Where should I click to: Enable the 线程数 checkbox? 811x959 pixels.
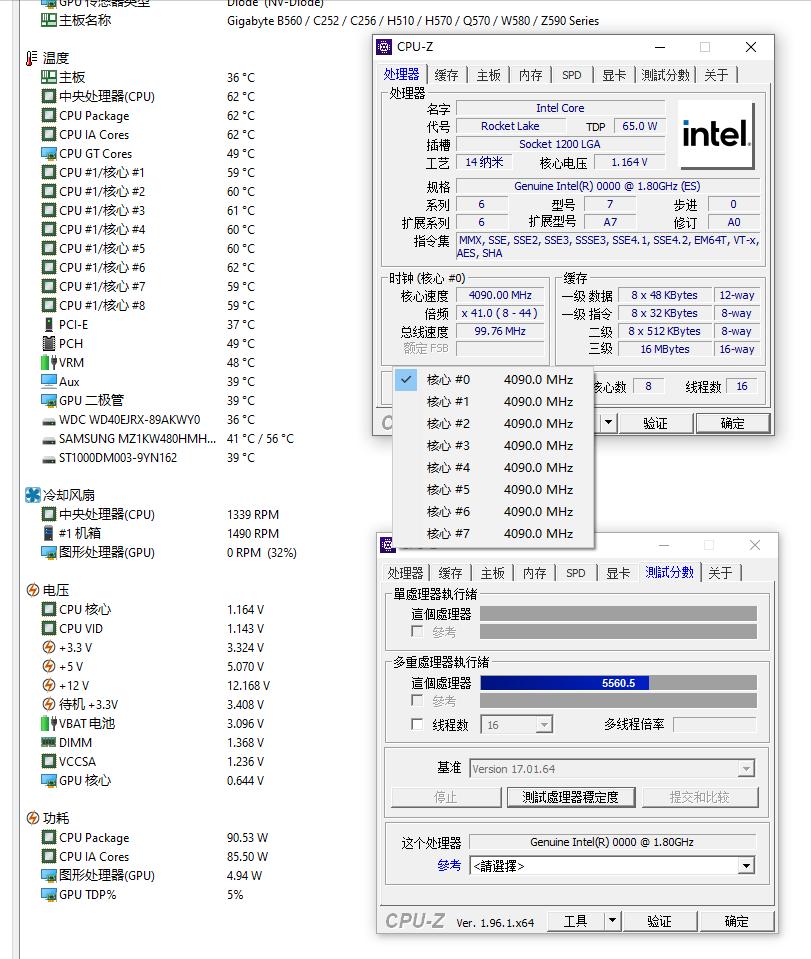coord(417,724)
